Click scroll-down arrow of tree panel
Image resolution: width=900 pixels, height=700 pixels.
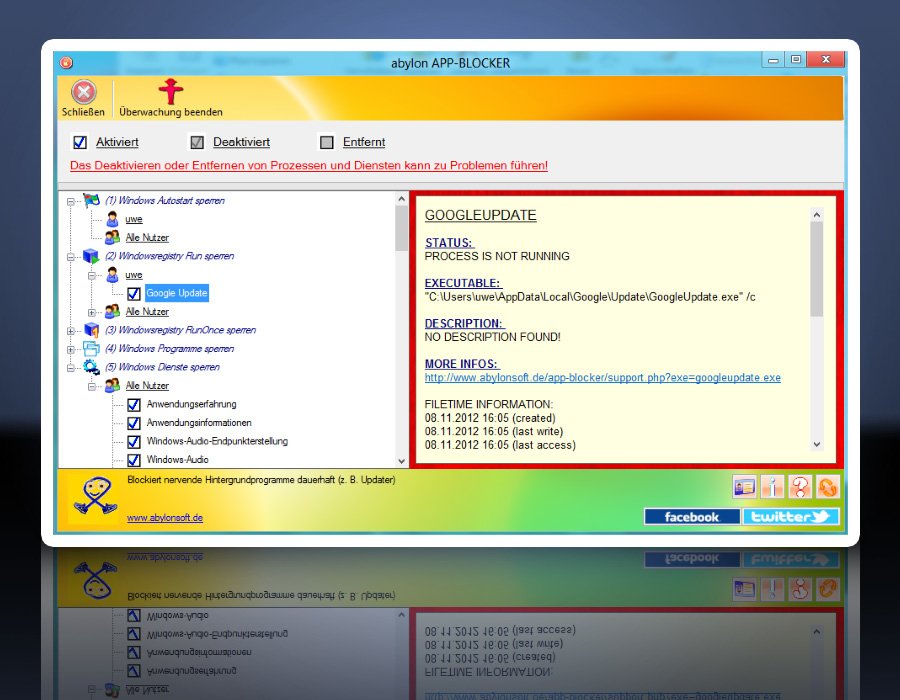click(x=401, y=461)
